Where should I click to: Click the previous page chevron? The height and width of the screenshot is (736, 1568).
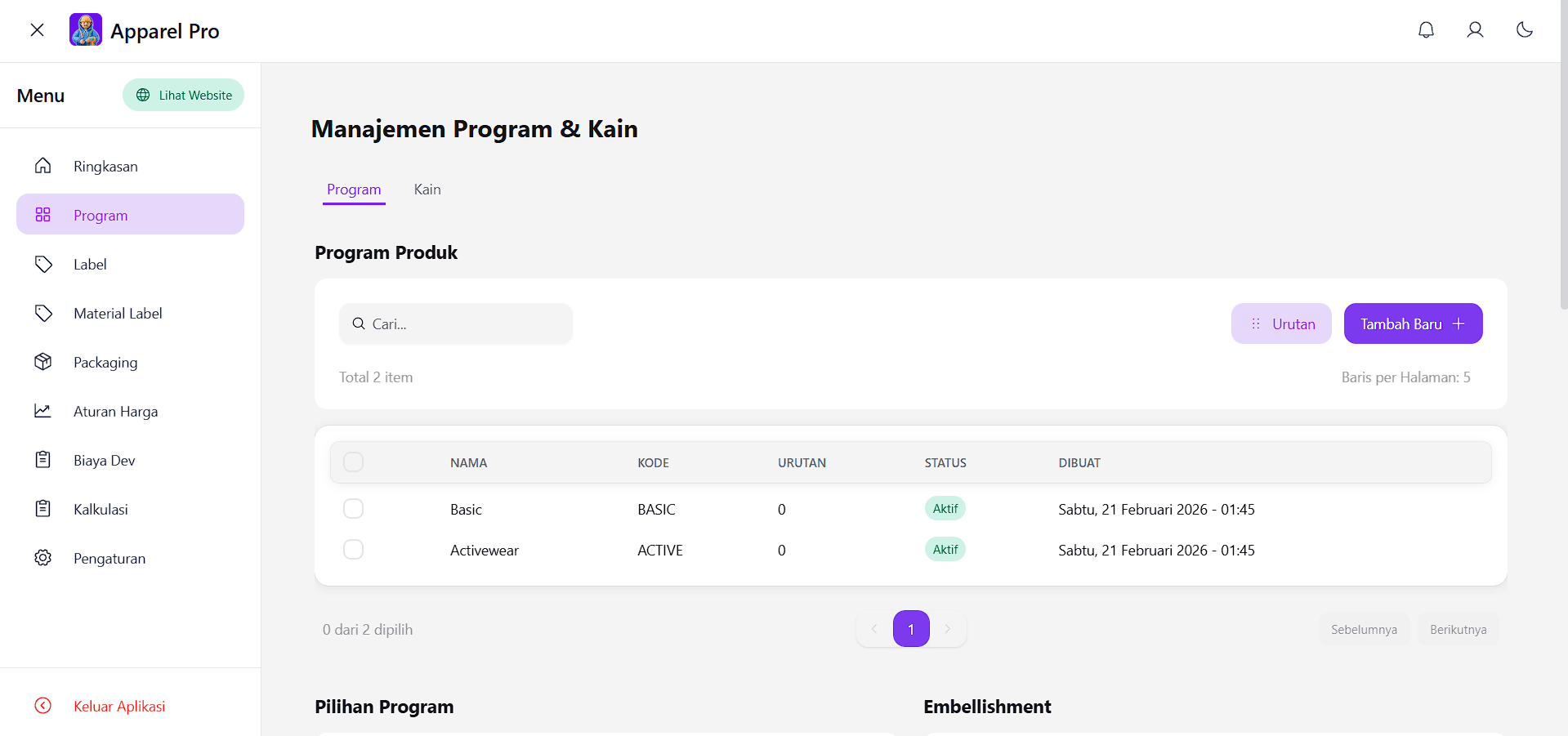[x=874, y=629]
